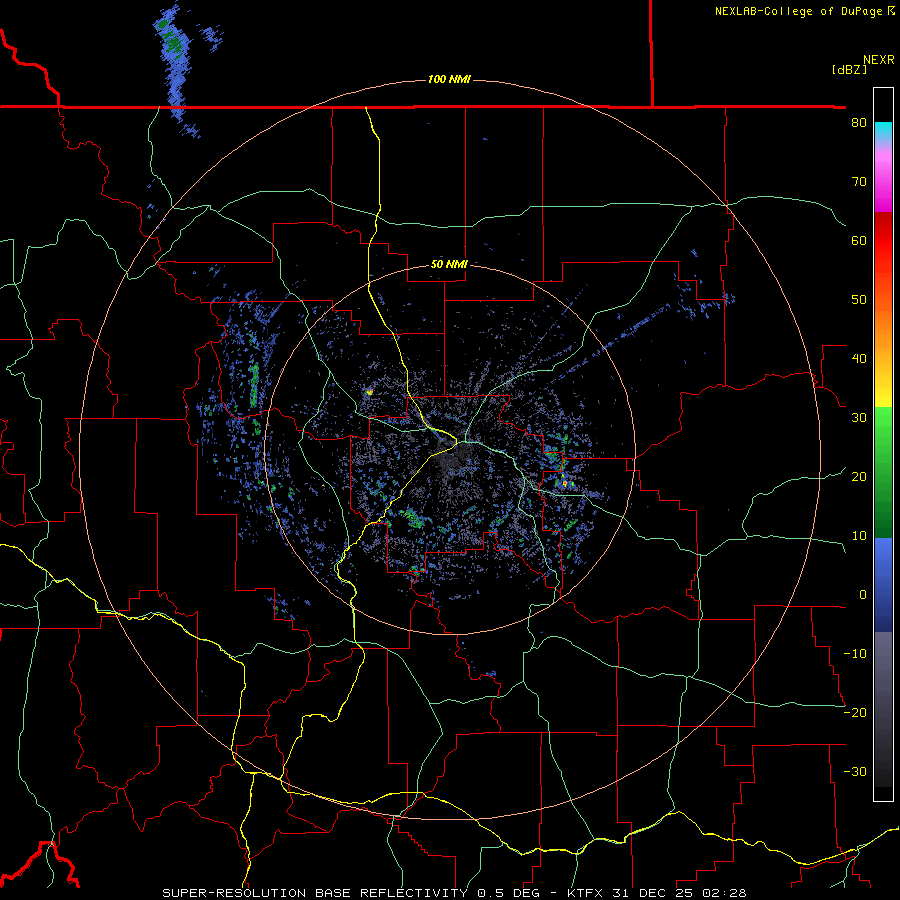Click the 50 NMI range ring label
Image resolution: width=900 pixels, height=900 pixels.
(x=449, y=264)
